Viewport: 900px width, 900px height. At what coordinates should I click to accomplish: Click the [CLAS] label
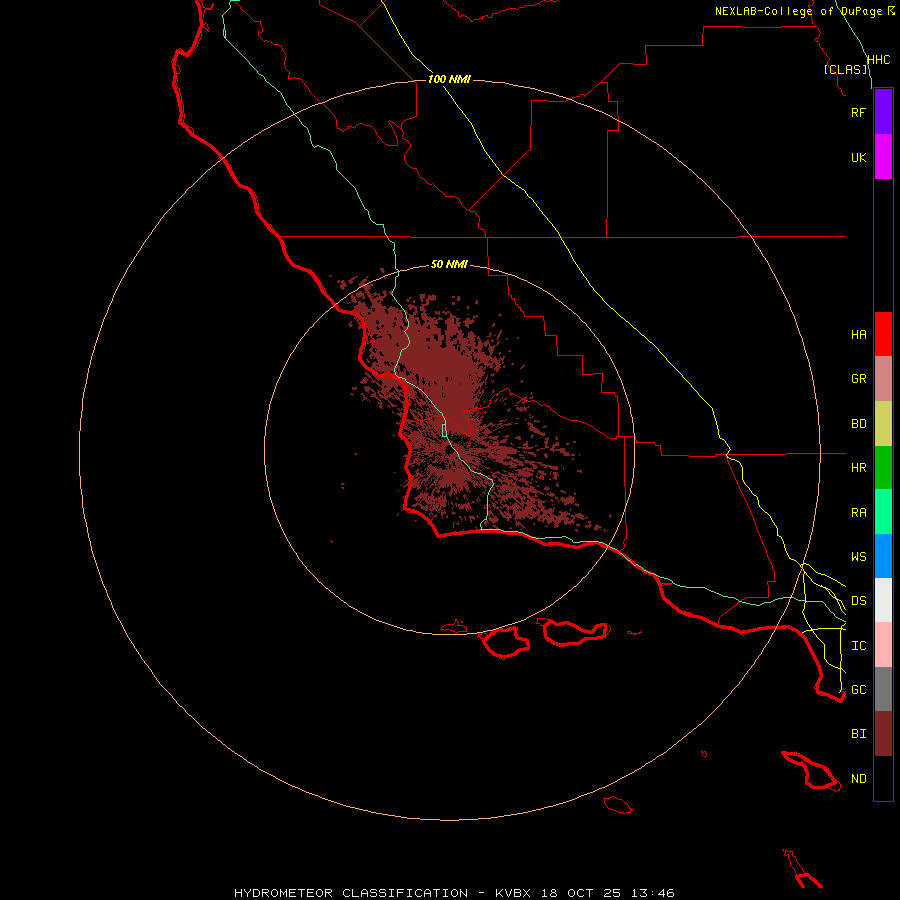[x=845, y=69]
